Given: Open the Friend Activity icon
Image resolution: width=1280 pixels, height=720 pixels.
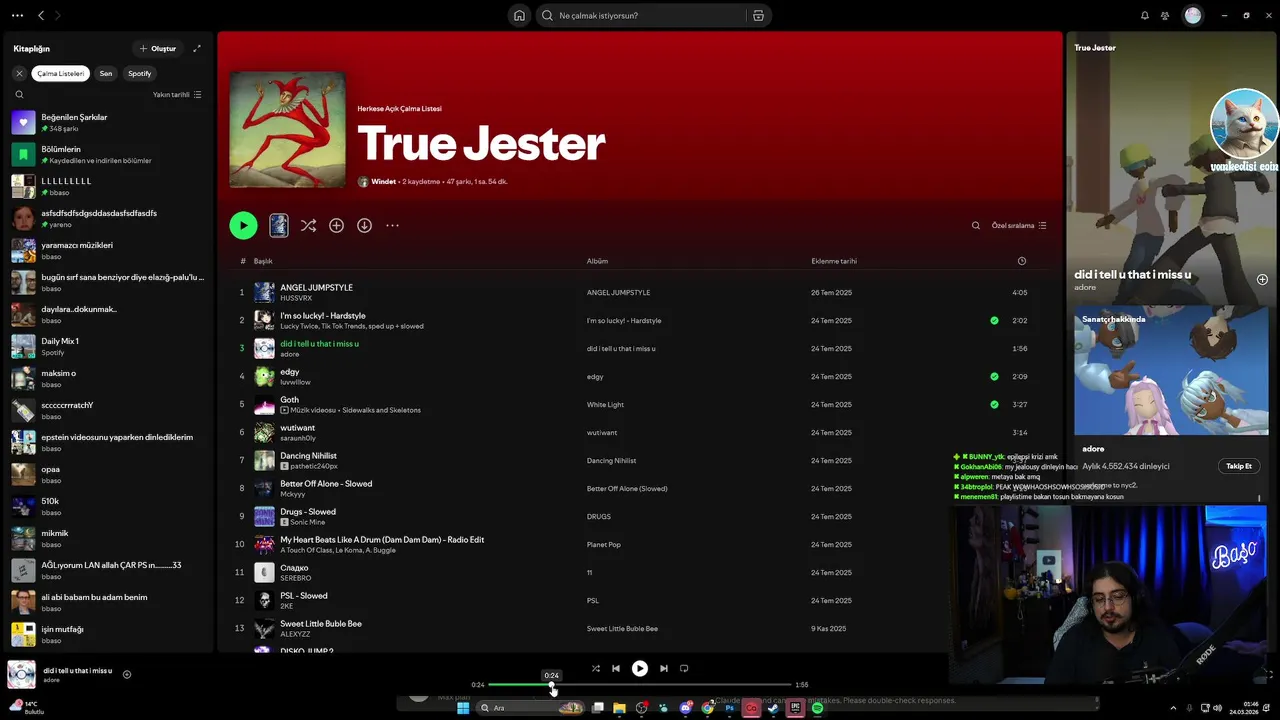Looking at the screenshot, I should 1165,15.
